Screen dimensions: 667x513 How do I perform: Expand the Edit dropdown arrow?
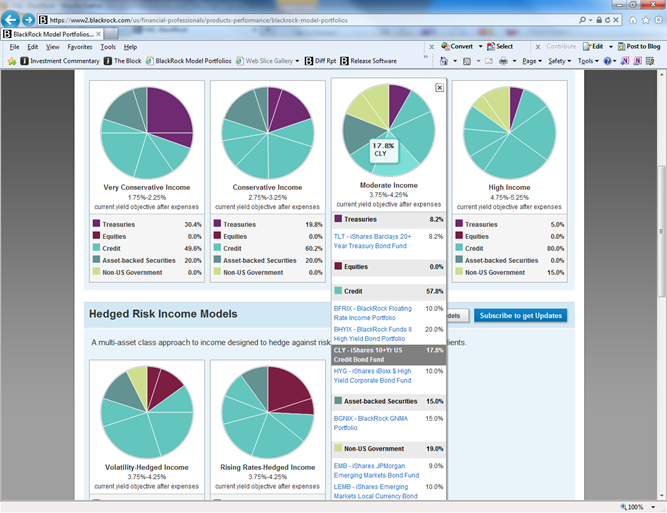[x=610, y=46]
